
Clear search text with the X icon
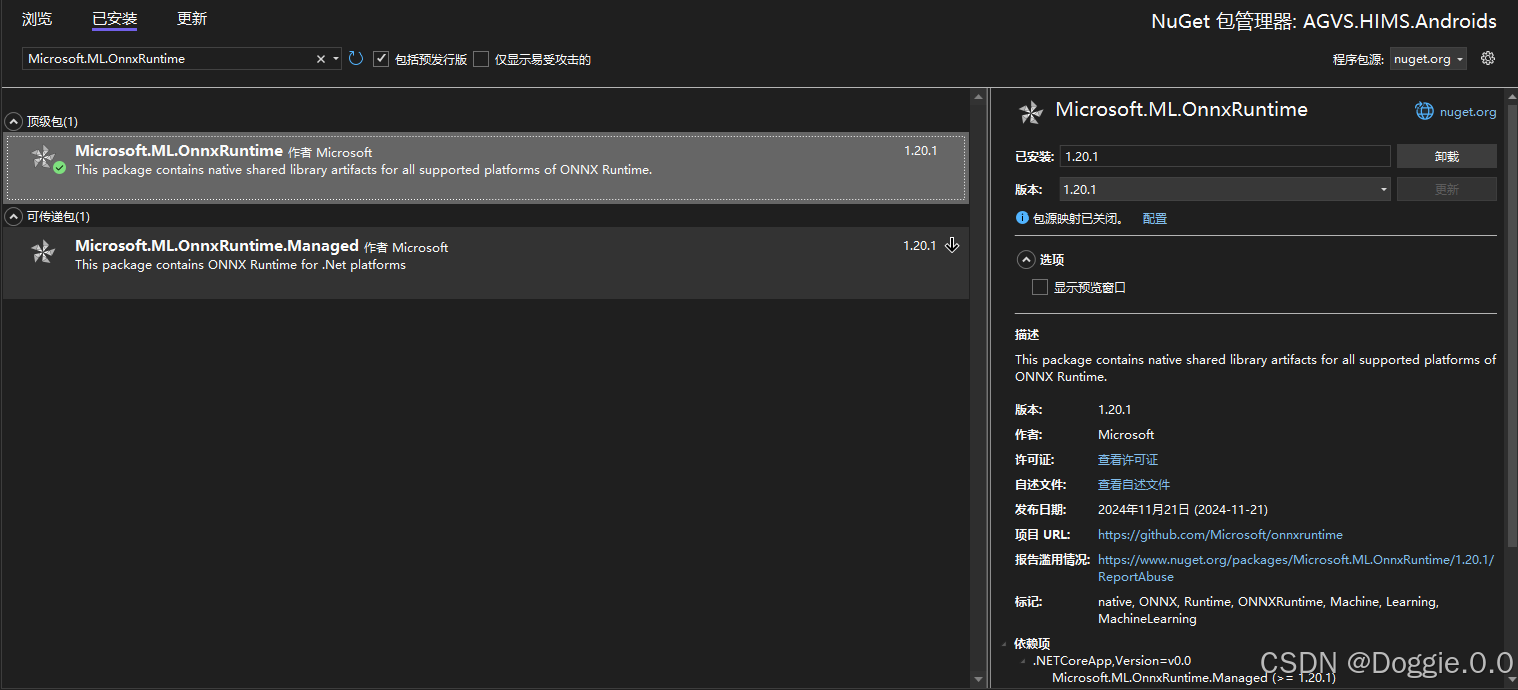click(x=321, y=59)
